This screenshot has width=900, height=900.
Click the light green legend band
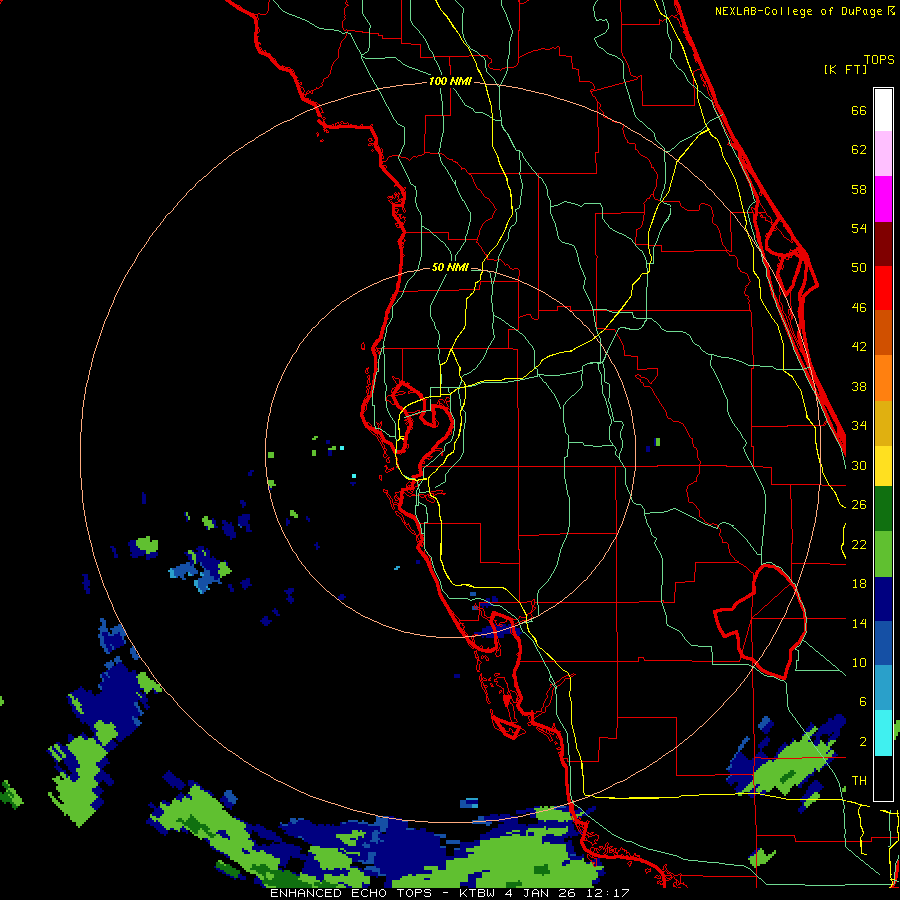(883, 554)
